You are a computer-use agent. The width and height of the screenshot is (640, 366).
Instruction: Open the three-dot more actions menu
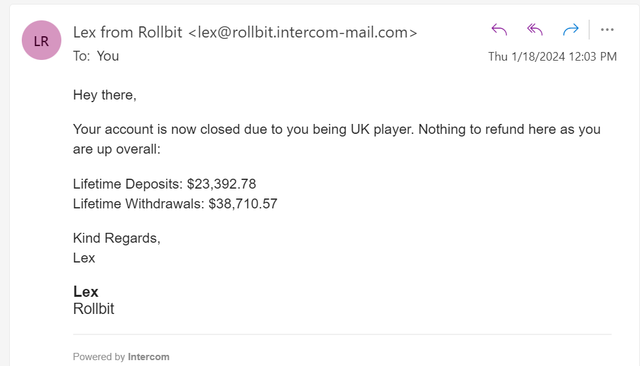click(x=607, y=30)
